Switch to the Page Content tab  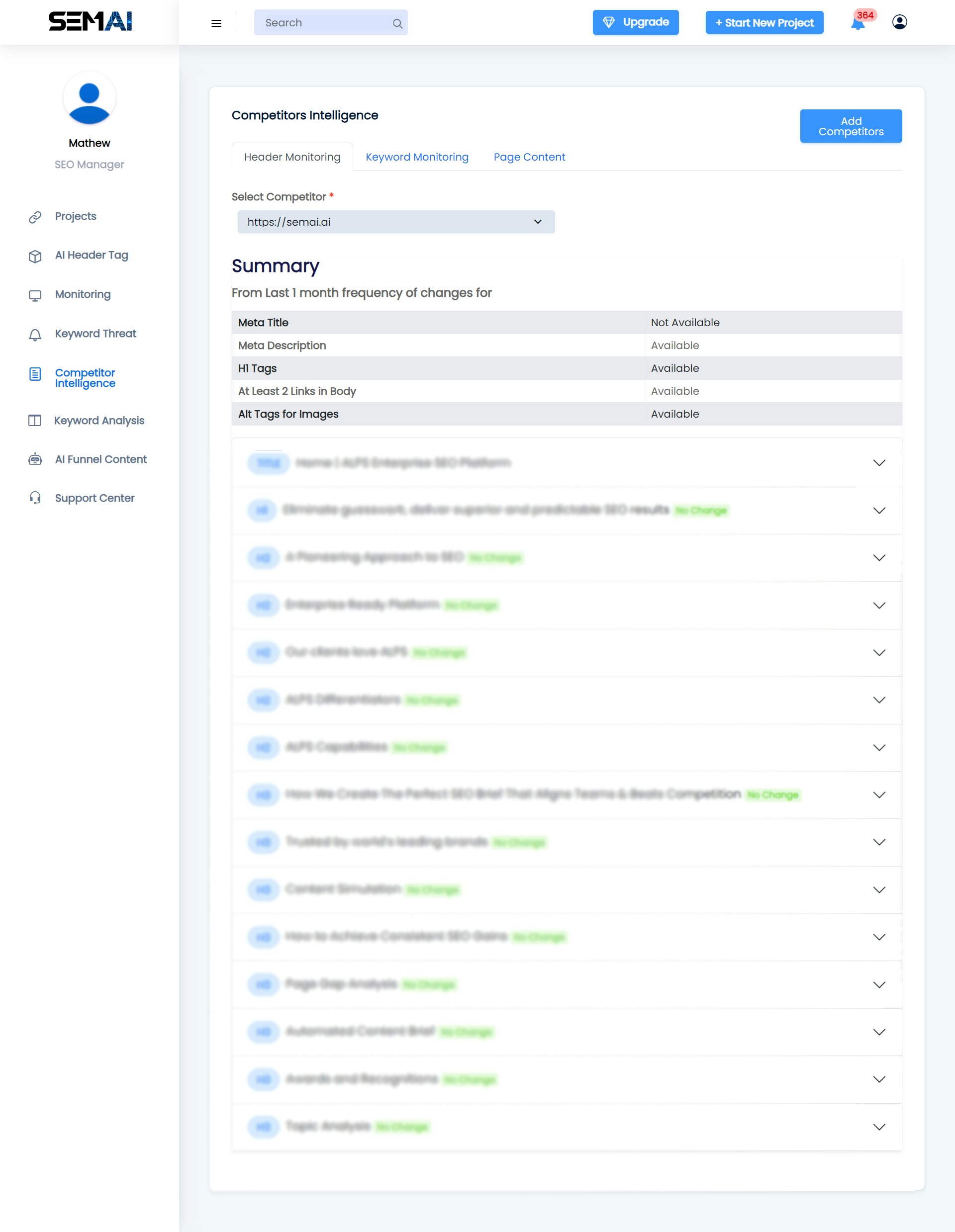click(x=529, y=157)
